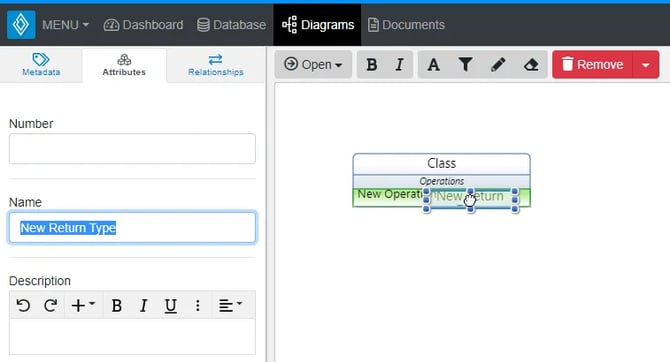Screen dimensions: 670x362
Task: Apply italic in the Description editor
Action: click(144, 305)
